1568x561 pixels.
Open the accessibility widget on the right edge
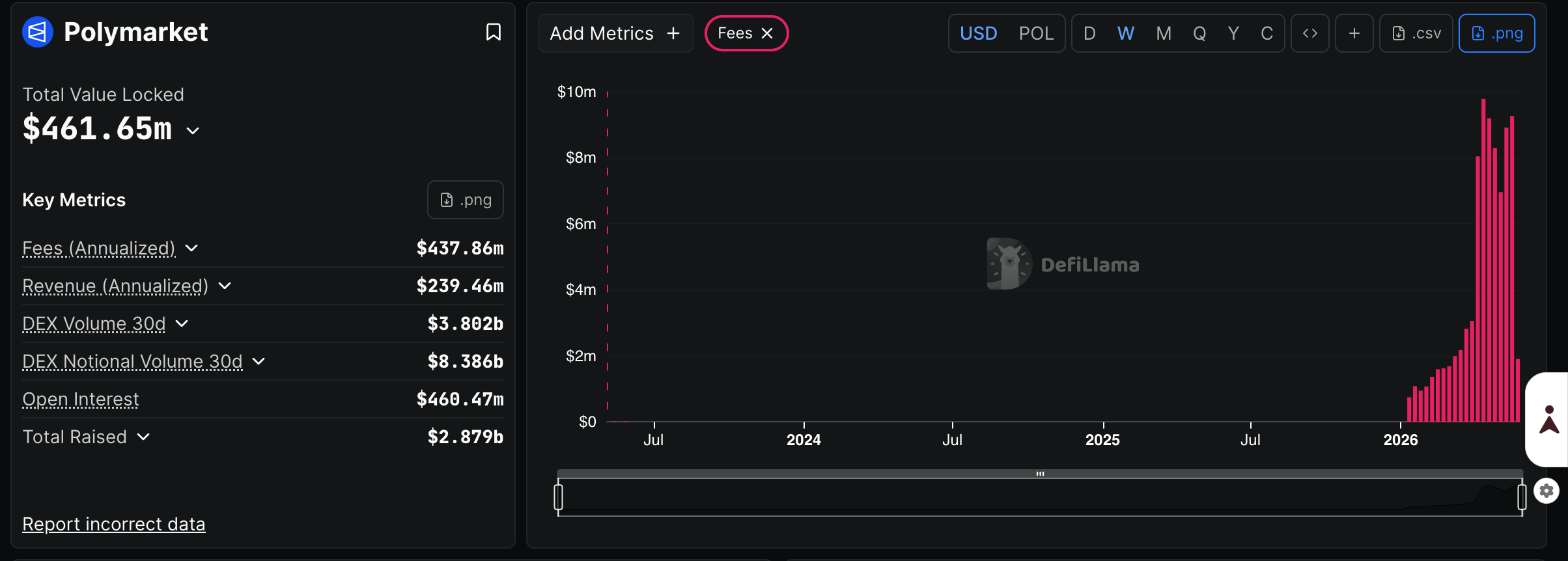(x=1548, y=420)
